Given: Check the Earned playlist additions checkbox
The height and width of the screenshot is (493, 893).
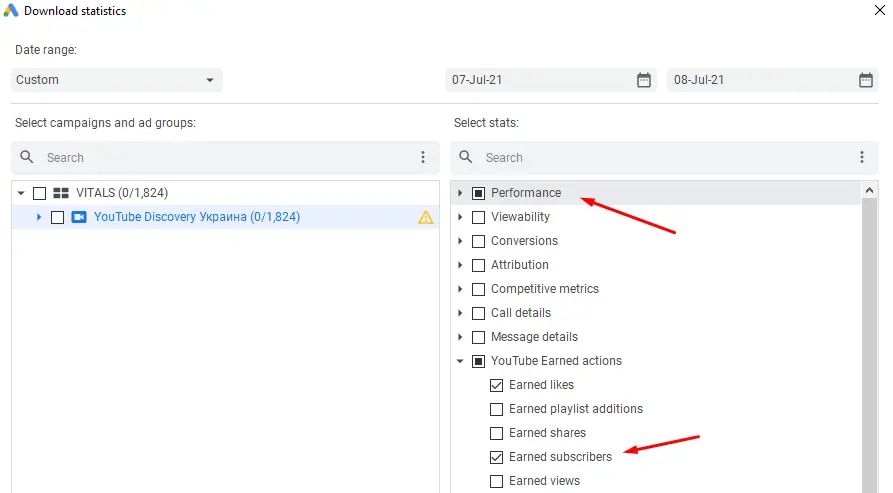Looking at the screenshot, I should [497, 409].
